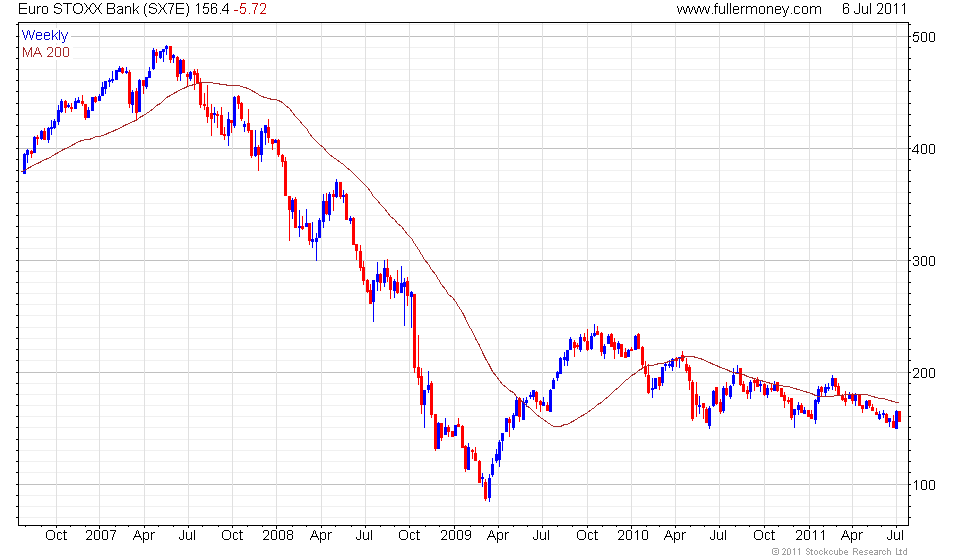The image size is (960, 560).
Task: Click the 2011 year label on time axis
Action: [811, 536]
